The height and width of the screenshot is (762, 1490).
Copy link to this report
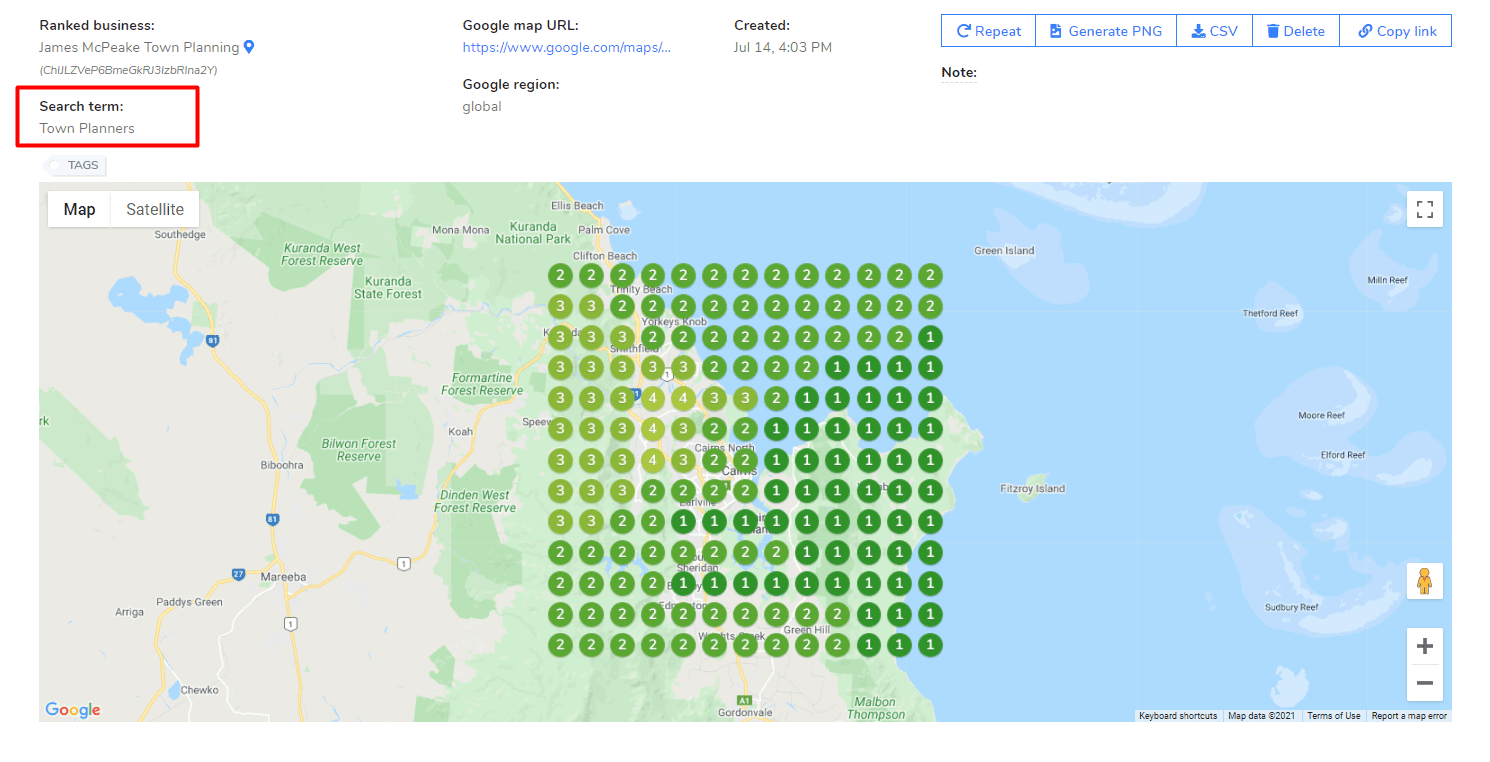click(x=1395, y=31)
